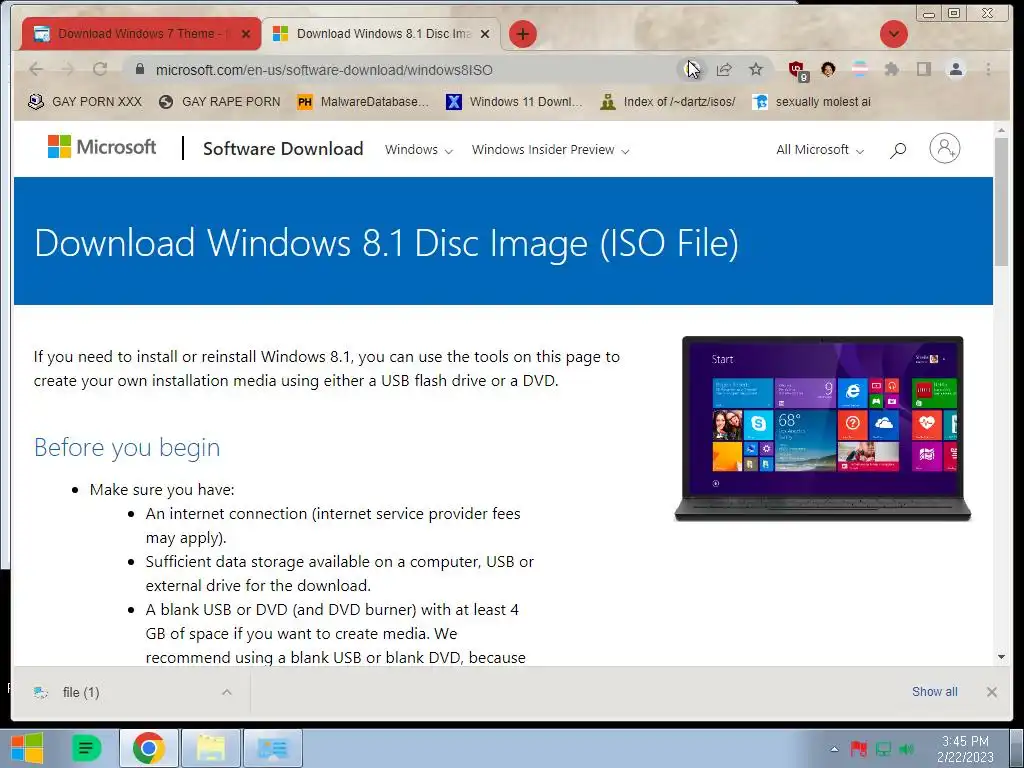
Task: Open the site search magnifier
Action: pos(898,150)
